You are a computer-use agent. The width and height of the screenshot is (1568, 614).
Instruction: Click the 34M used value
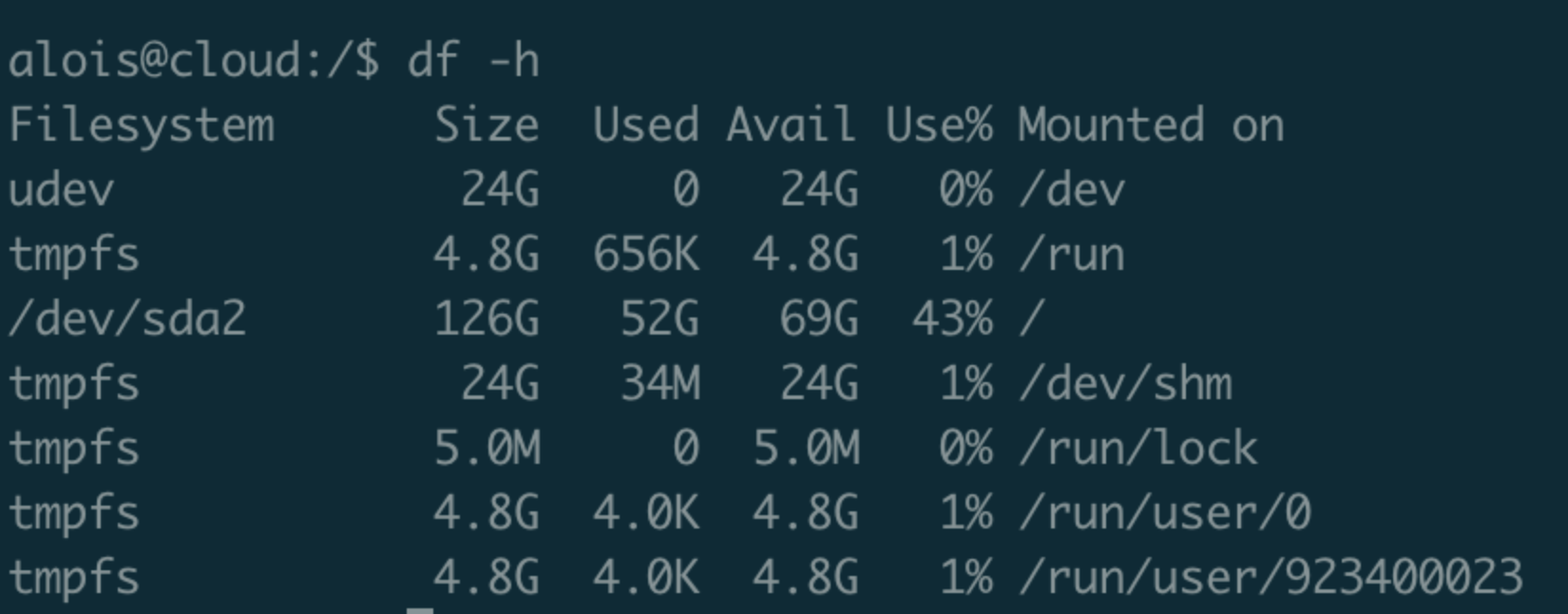point(660,384)
